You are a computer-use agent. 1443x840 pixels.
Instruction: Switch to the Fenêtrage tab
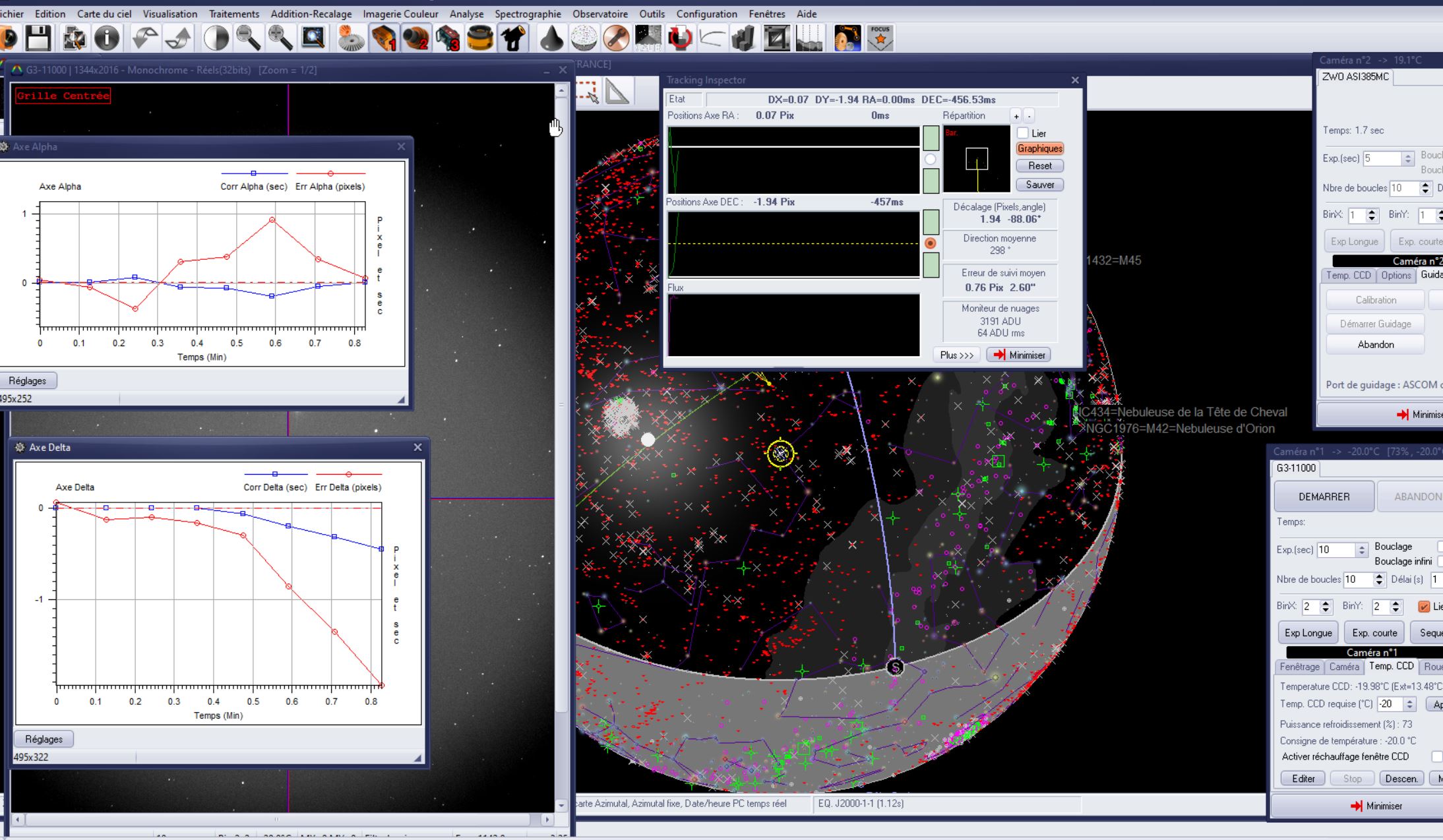click(x=1299, y=667)
